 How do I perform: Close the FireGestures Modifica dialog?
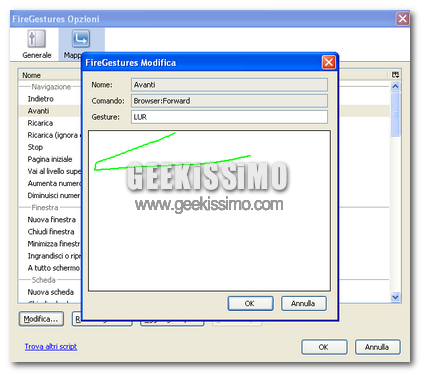point(329,62)
